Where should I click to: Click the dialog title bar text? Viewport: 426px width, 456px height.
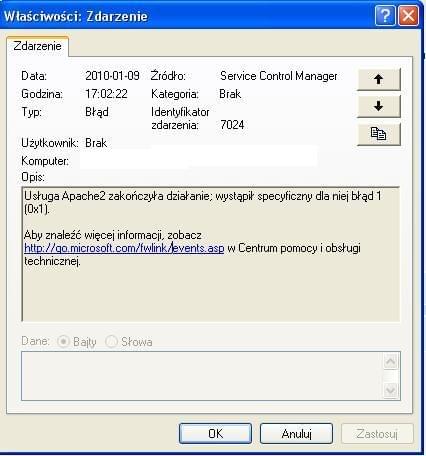point(75,16)
